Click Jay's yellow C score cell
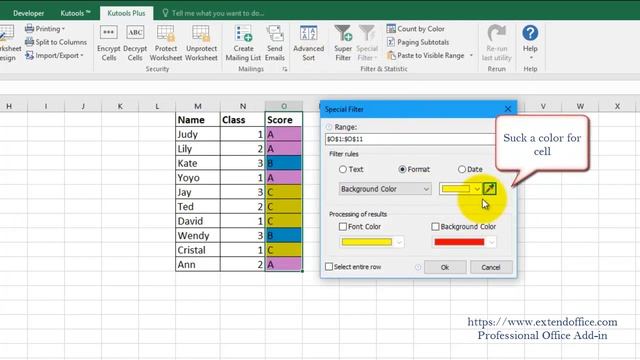 pos(284,192)
